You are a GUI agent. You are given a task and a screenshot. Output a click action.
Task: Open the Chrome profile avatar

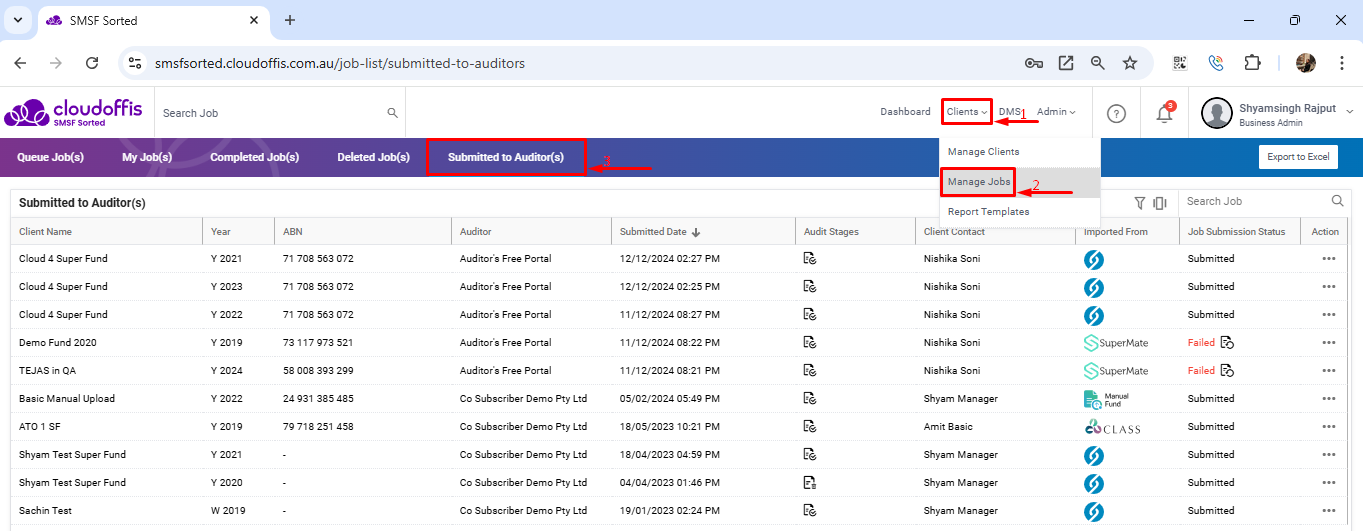[x=1306, y=63]
